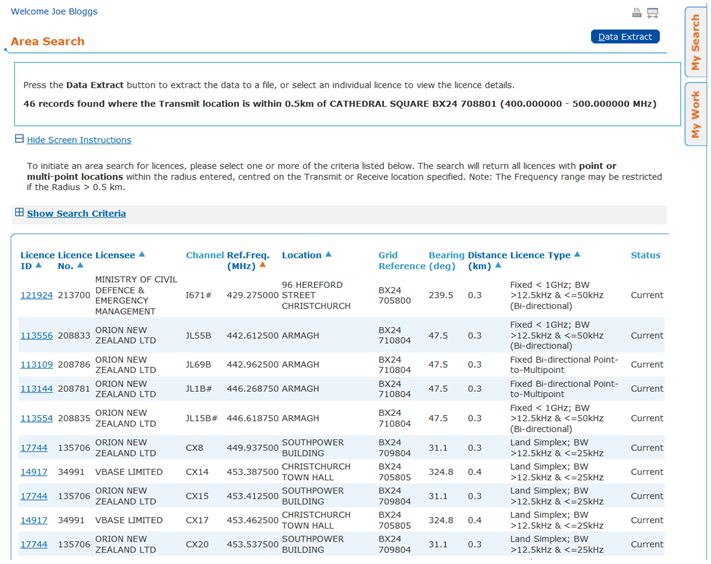The width and height of the screenshot is (711, 564).
Task: Click channel cell JL69B
Action: pyautogui.click(x=199, y=365)
